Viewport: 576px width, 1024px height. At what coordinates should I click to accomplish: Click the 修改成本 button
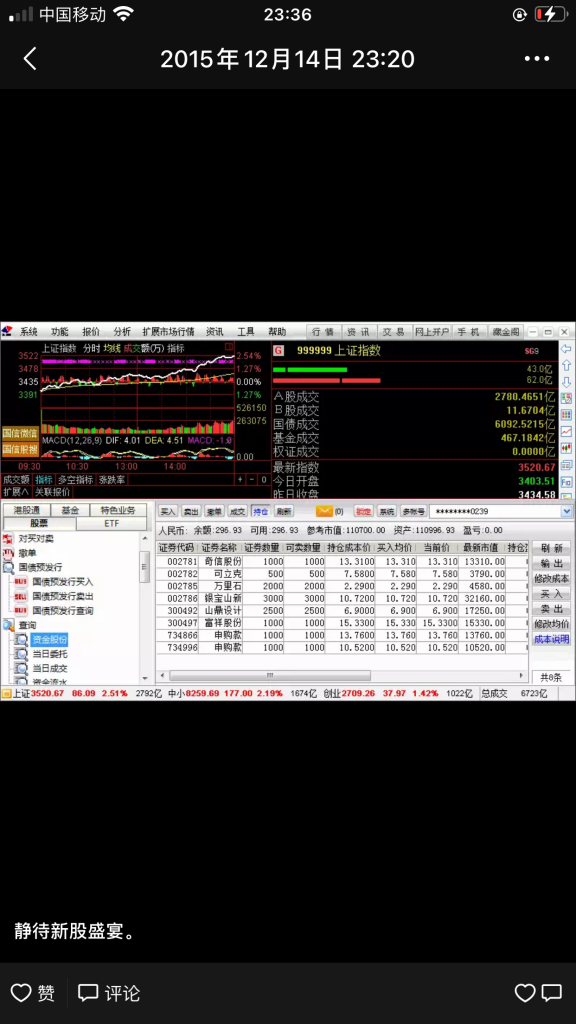[x=551, y=579]
